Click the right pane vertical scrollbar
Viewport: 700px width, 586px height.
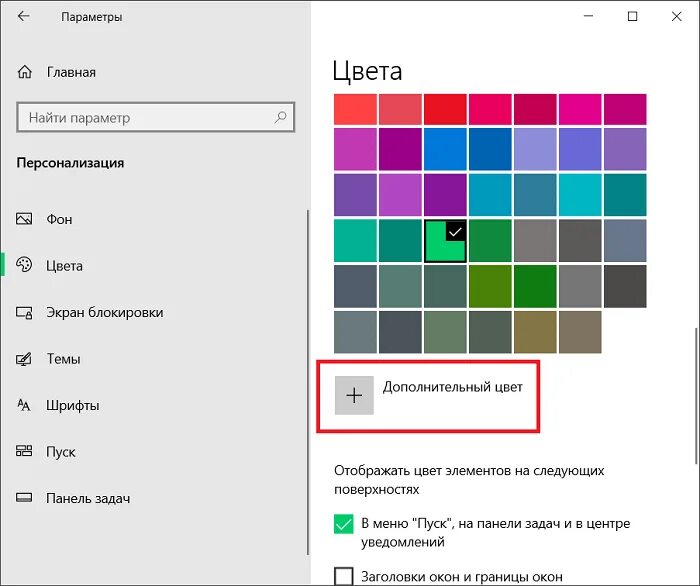(696, 396)
